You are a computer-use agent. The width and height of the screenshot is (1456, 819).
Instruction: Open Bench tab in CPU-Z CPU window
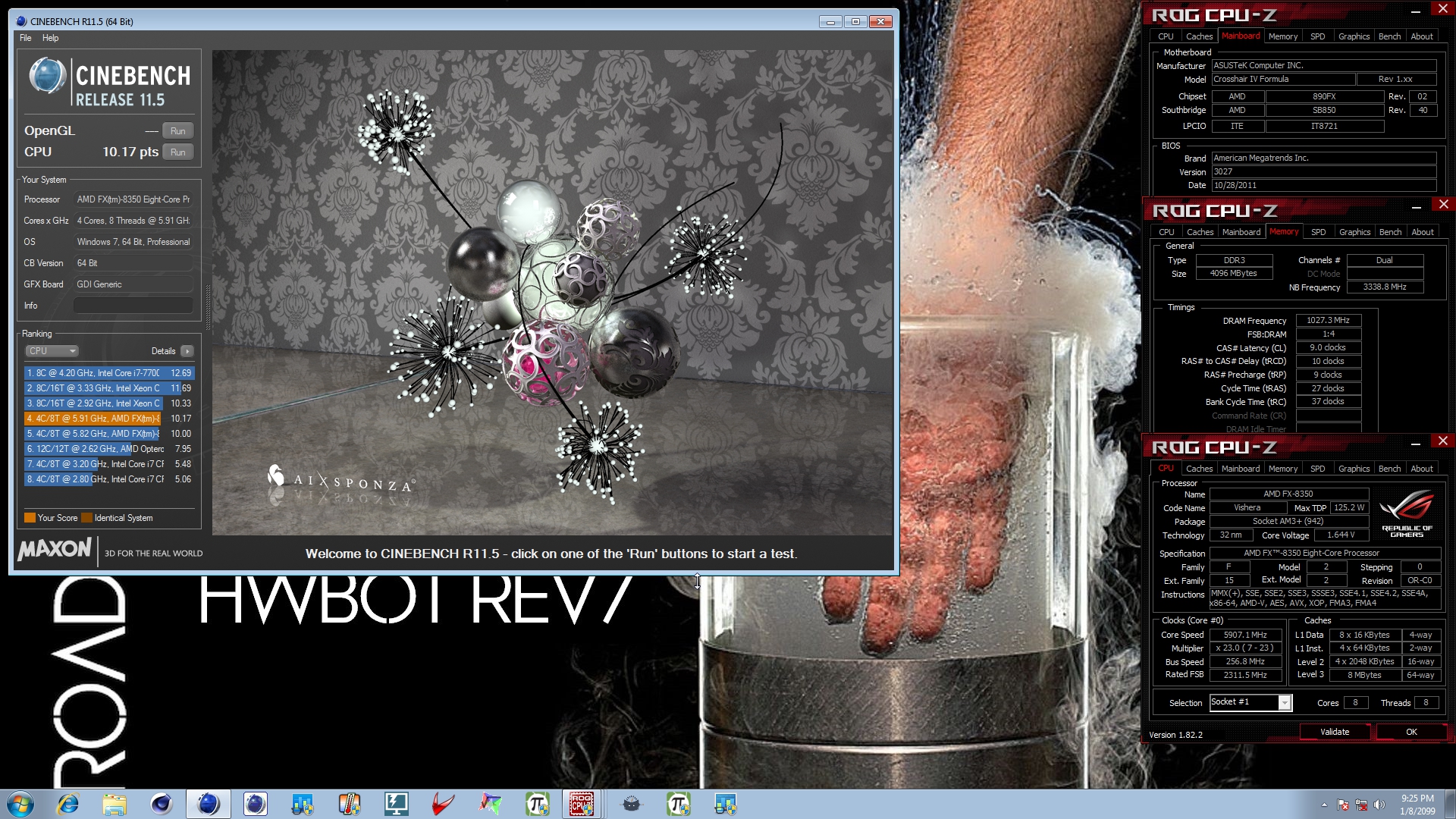(x=1389, y=469)
